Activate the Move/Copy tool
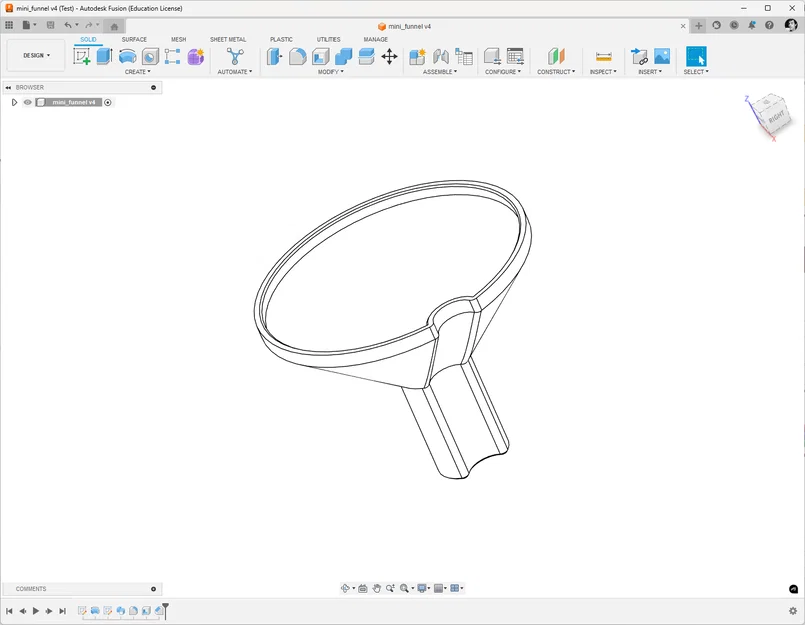The height and width of the screenshot is (625, 805). pos(390,56)
